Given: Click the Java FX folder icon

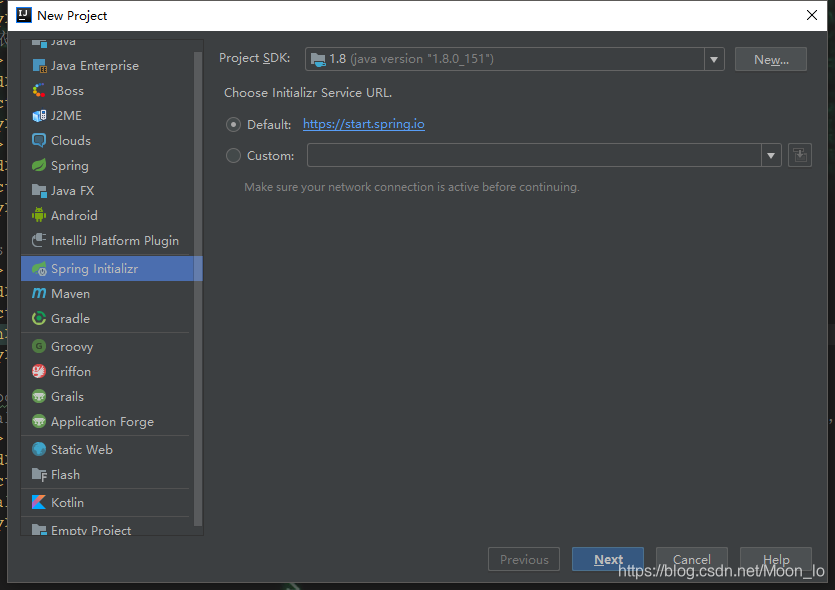Looking at the screenshot, I should (x=39, y=191).
